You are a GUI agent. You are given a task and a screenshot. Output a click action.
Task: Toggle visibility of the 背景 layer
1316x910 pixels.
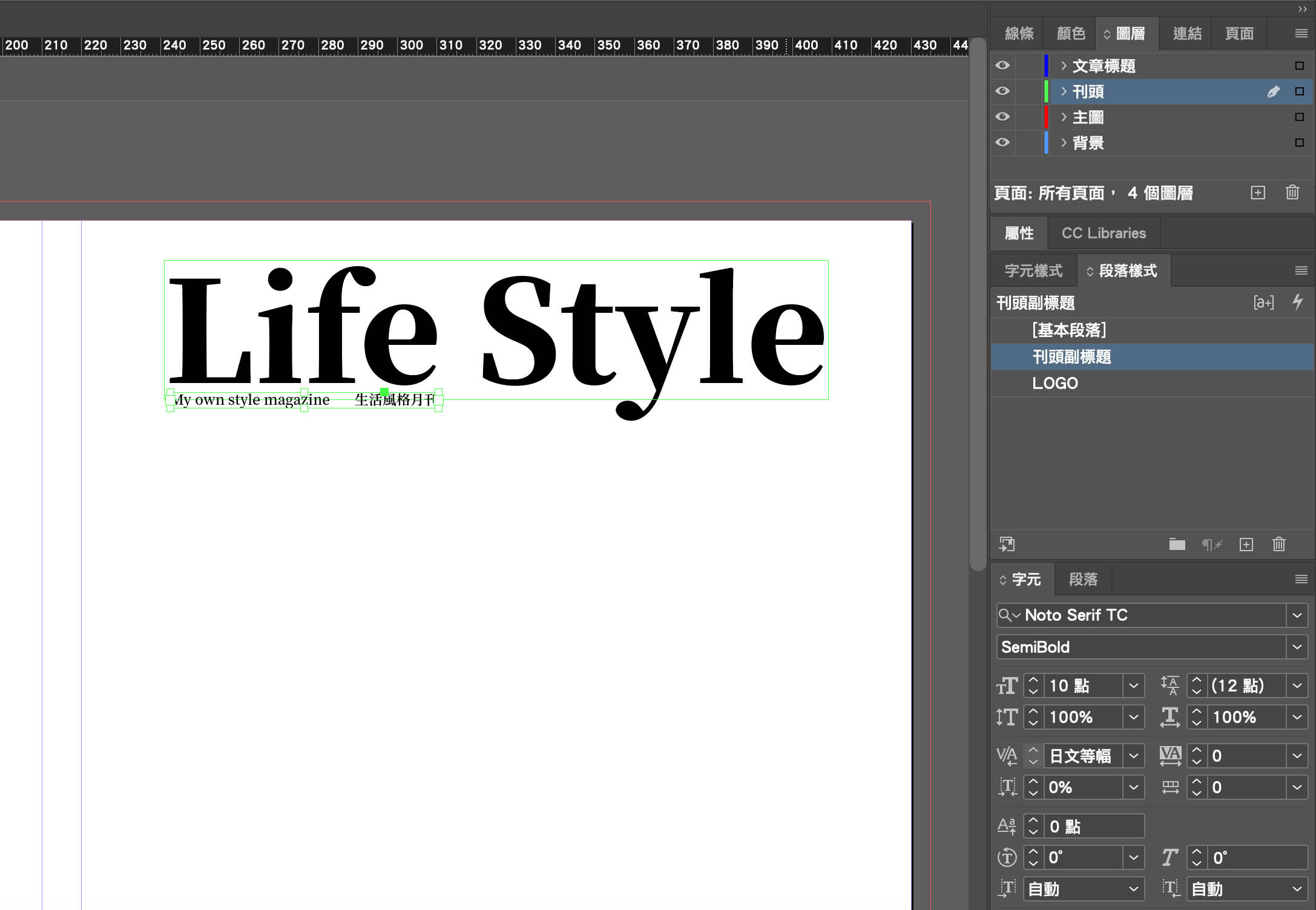(1002, 143)
